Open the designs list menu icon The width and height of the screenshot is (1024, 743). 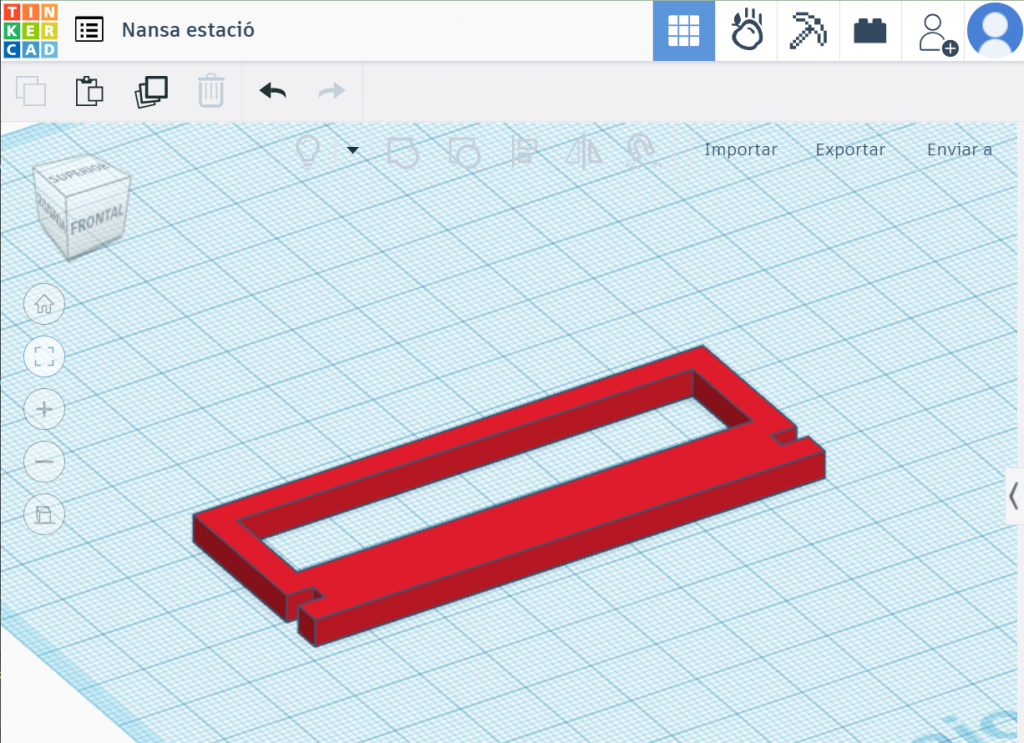click(89, 30)
